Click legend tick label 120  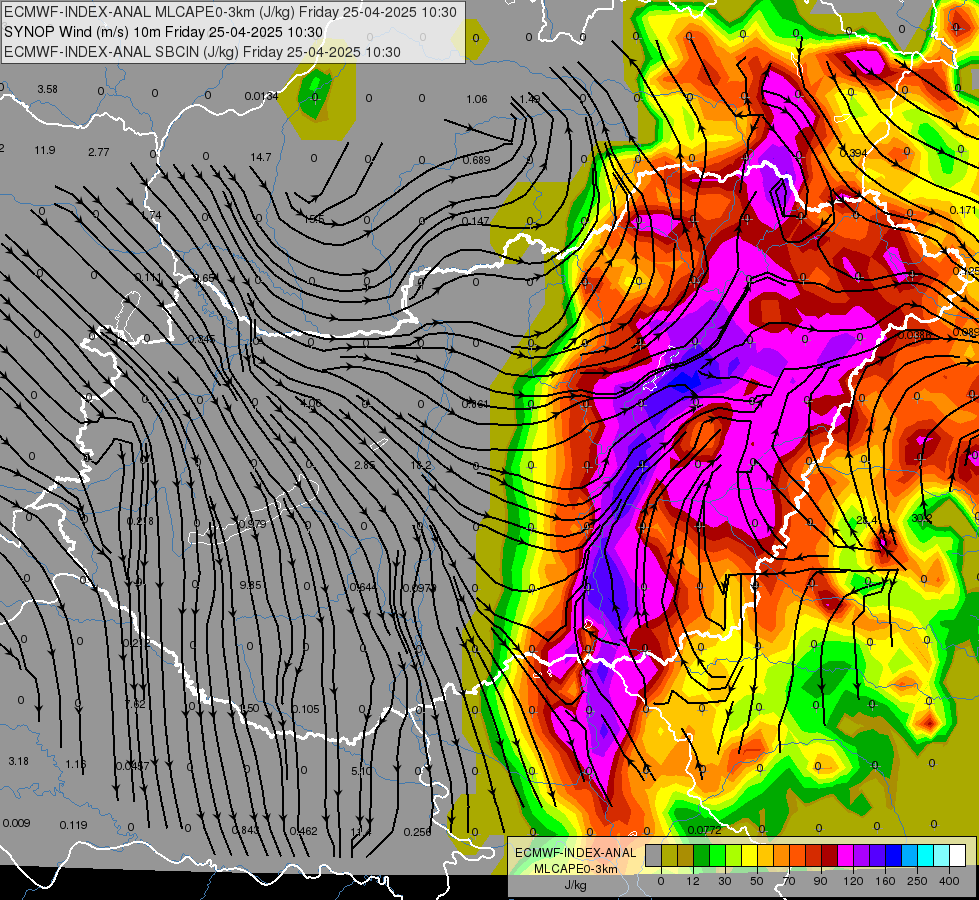point(854,881)
